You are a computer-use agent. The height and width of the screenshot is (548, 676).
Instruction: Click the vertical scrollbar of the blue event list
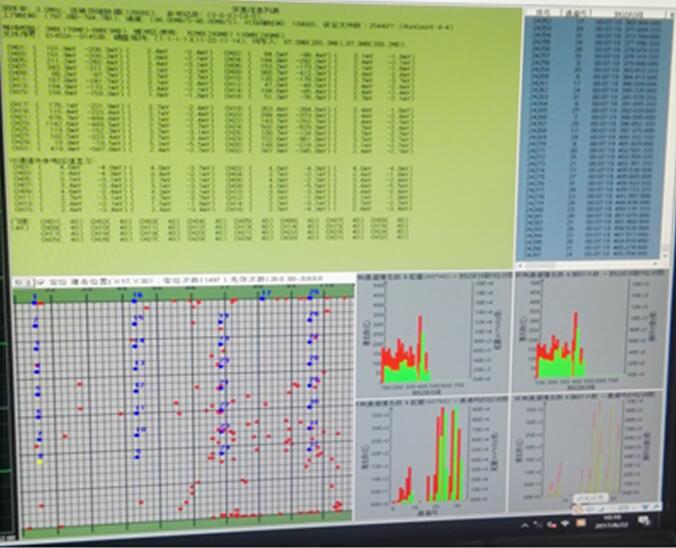tap(668, 137)
